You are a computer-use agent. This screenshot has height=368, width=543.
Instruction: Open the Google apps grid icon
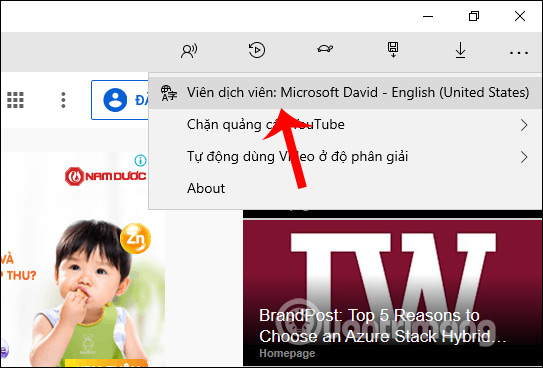pyautogui.click(x=16, y=100)
